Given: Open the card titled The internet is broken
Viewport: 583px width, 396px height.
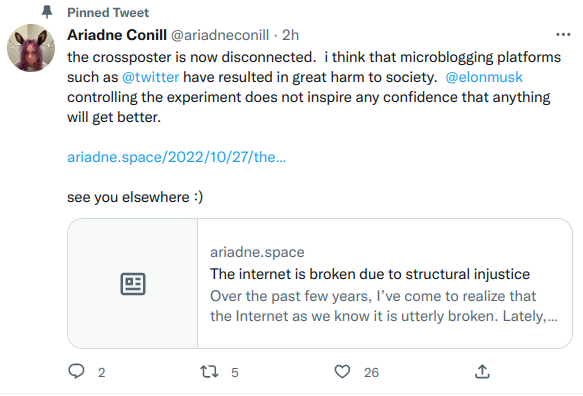Looking at the screenshot, I should tap(320, 283).
